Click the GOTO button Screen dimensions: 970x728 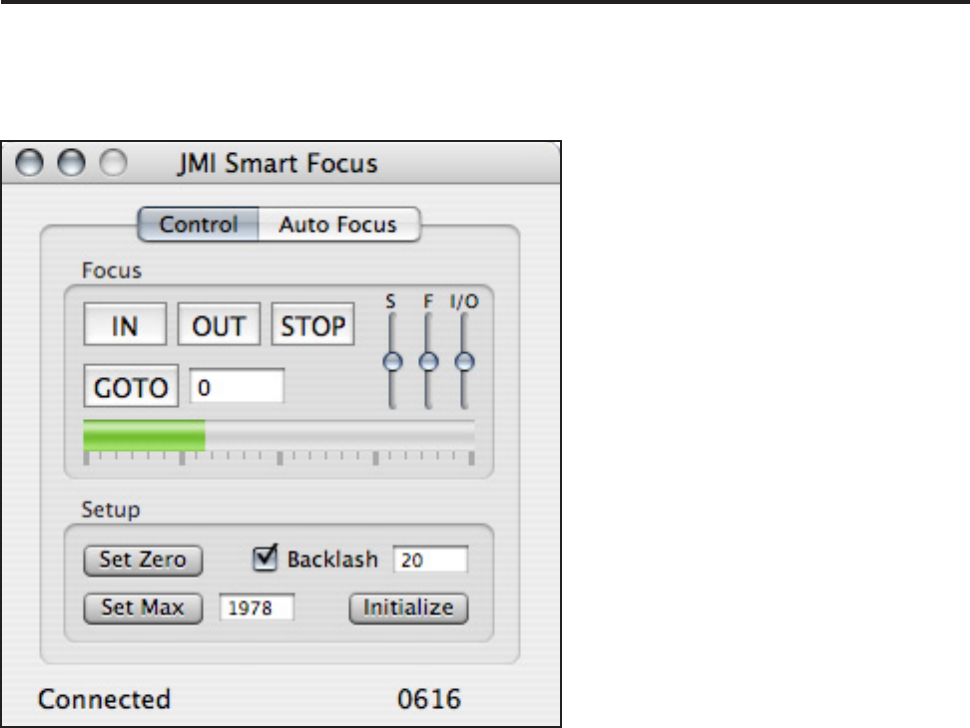(131, 386)
